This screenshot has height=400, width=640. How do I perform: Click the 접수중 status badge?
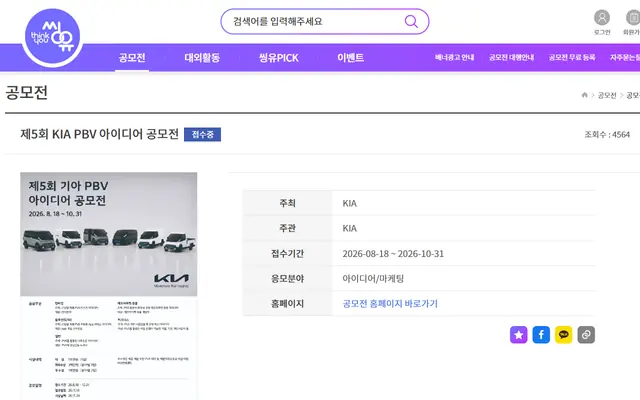coord(202,134)
